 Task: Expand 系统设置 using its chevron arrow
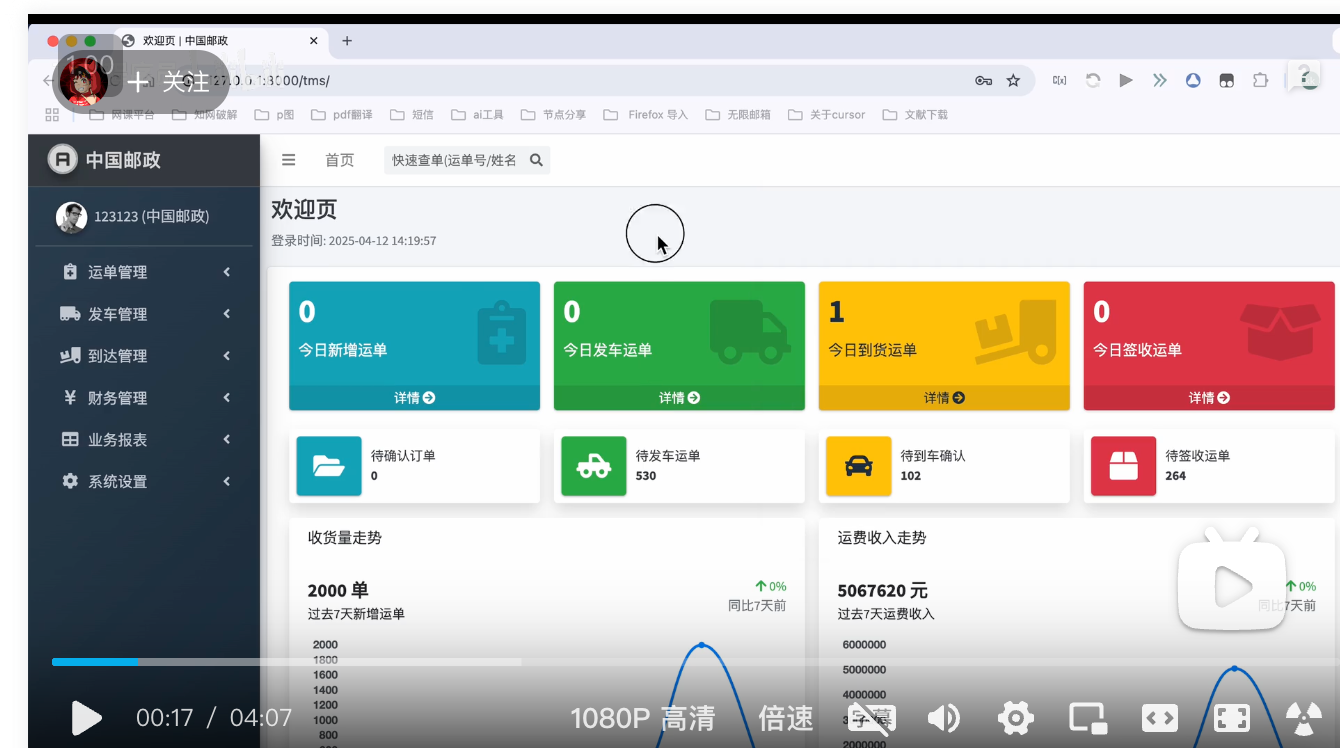[x=227, y=482]
